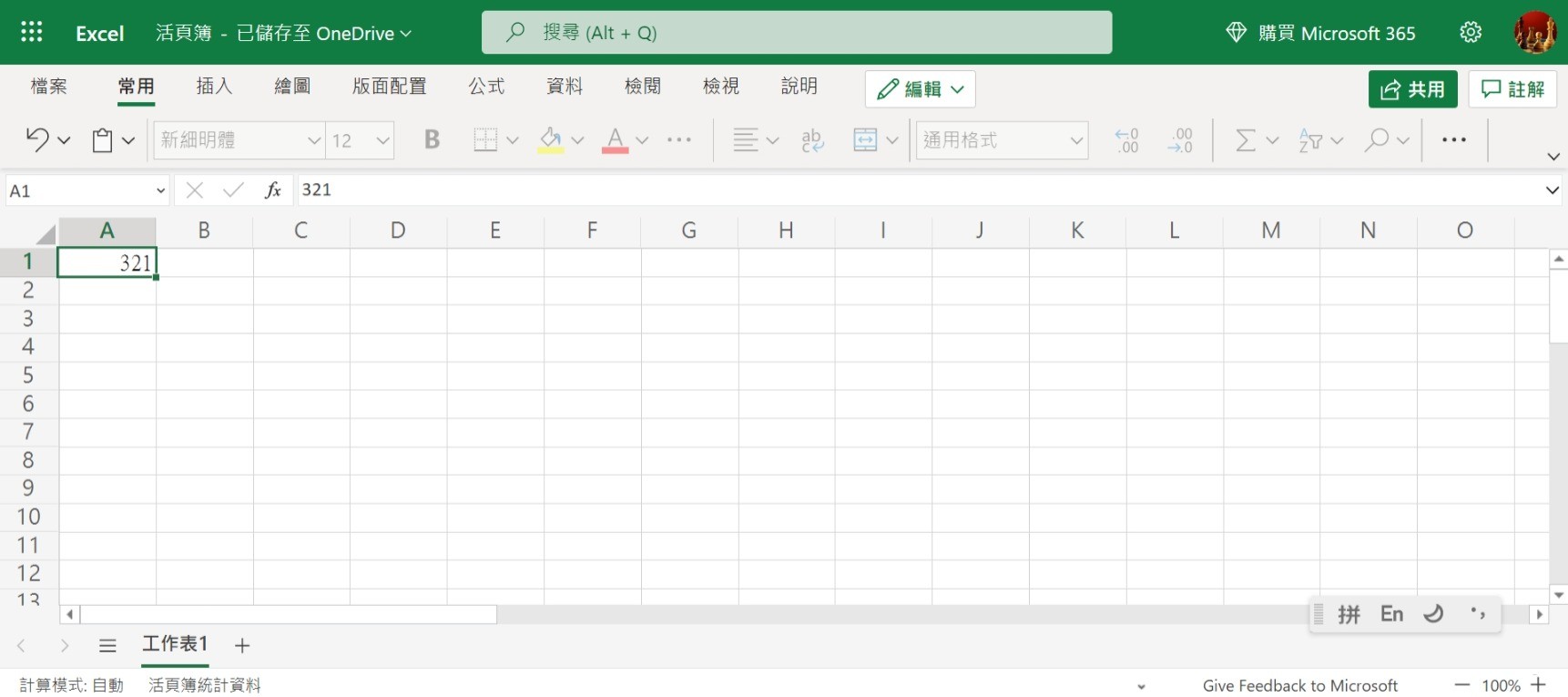
Task: Open the ribbon overflow more options
Action: (x=1454, y=139)
